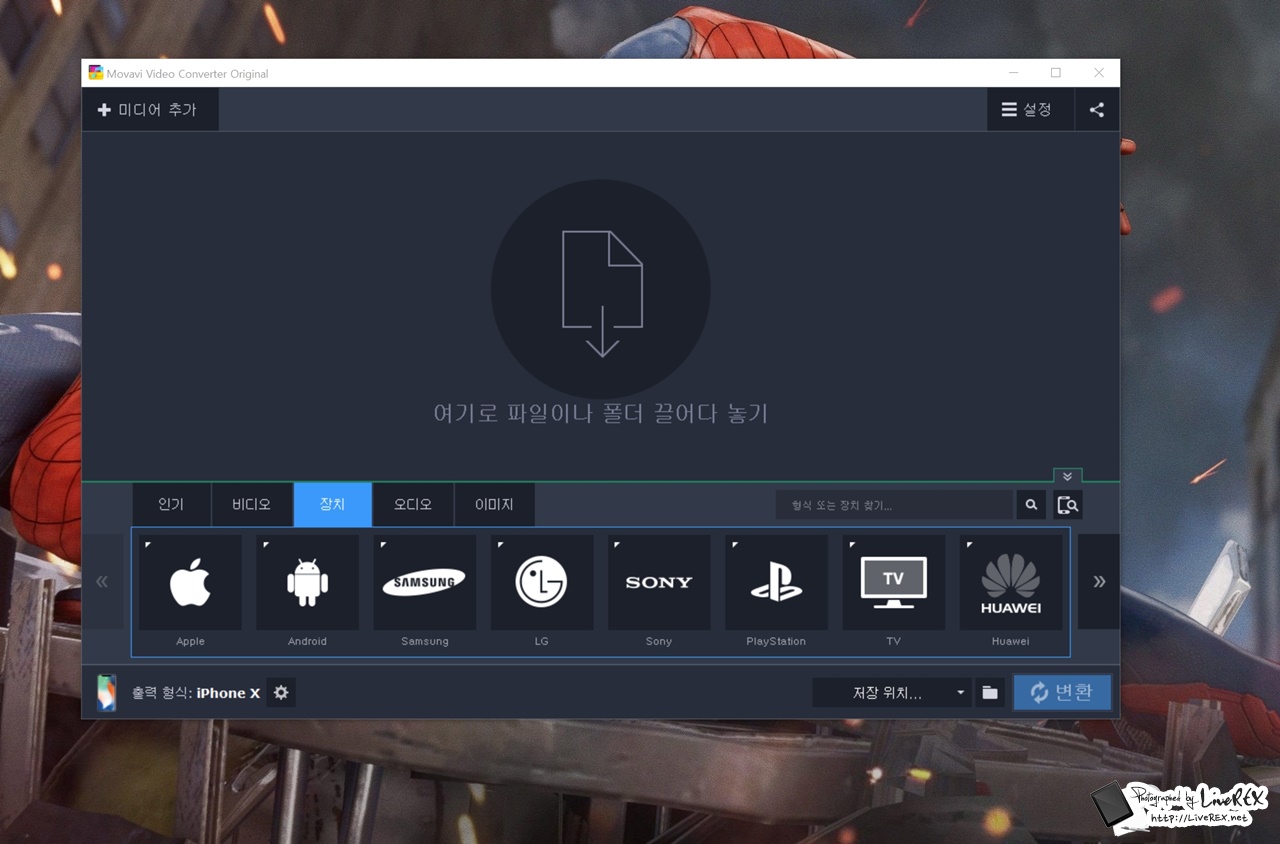
Task: Maximize the Movavi Video Converter window
Action: [x=1056, y=73]
